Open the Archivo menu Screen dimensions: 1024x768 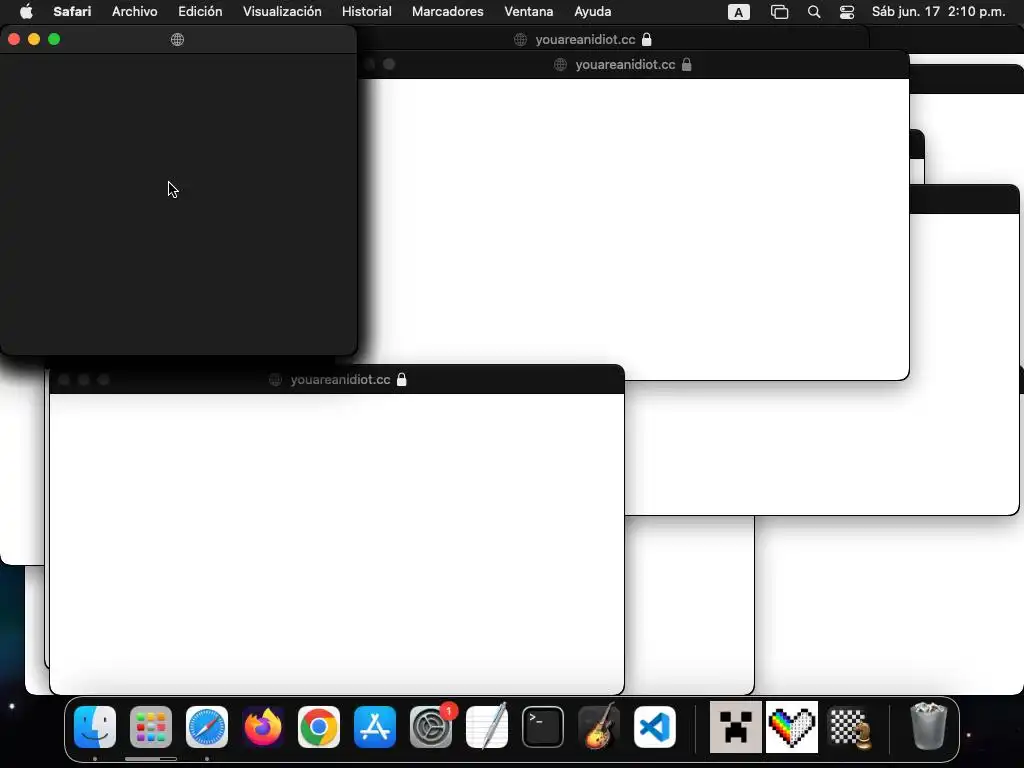[x=135, y=11]
